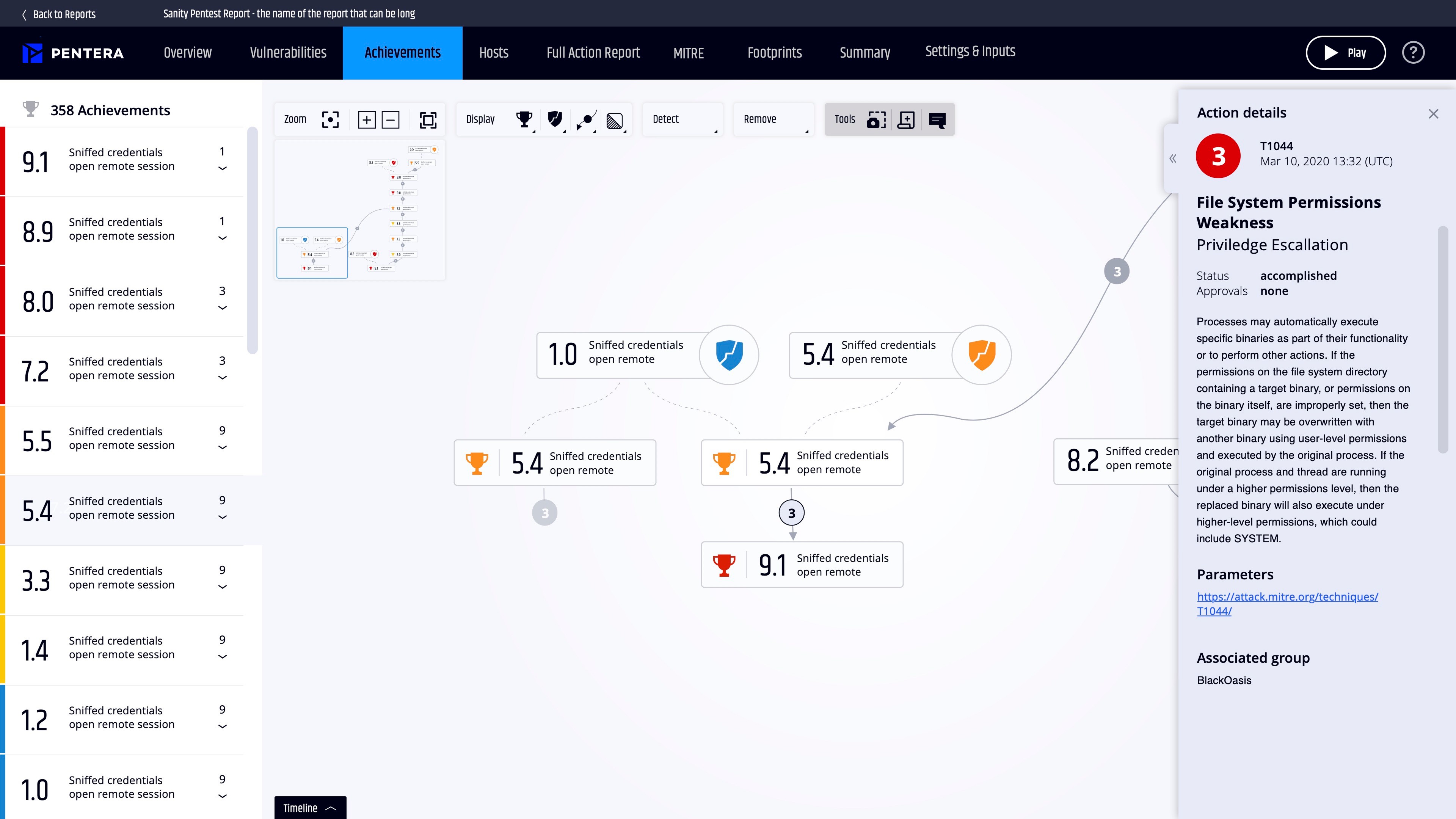1456x819 pixels.
Task: Click the help question mark icon
Action: pyautogui.click(x=1413, y=53)
